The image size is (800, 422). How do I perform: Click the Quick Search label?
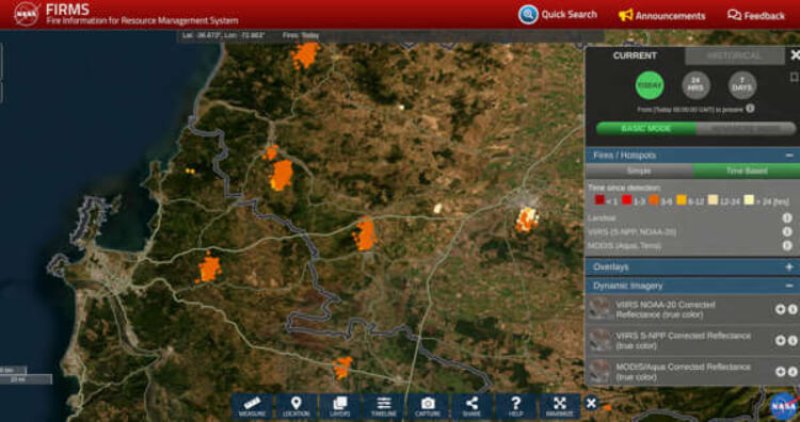pyautogui.click(x=569, y=15)
